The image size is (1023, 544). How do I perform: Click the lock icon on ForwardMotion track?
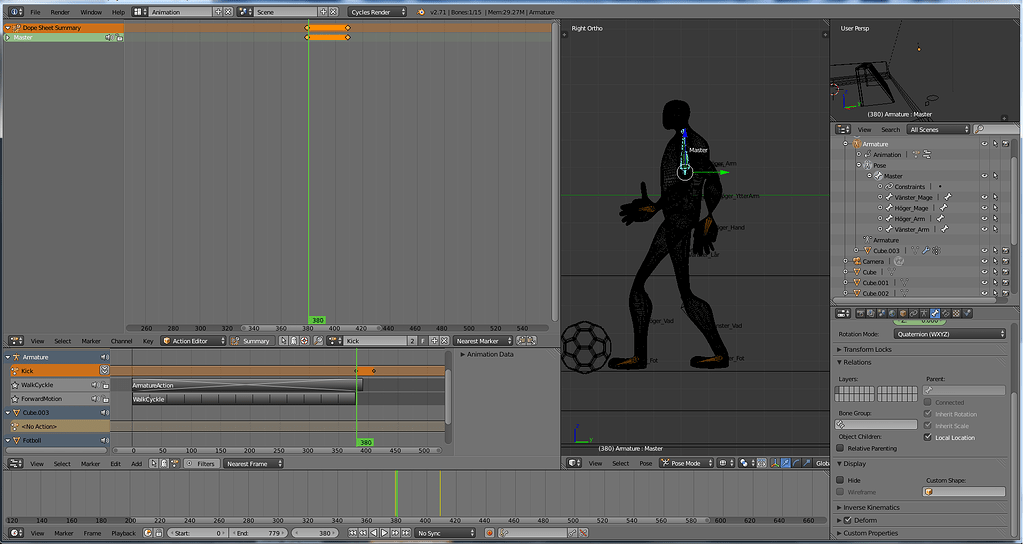point(105,399)
